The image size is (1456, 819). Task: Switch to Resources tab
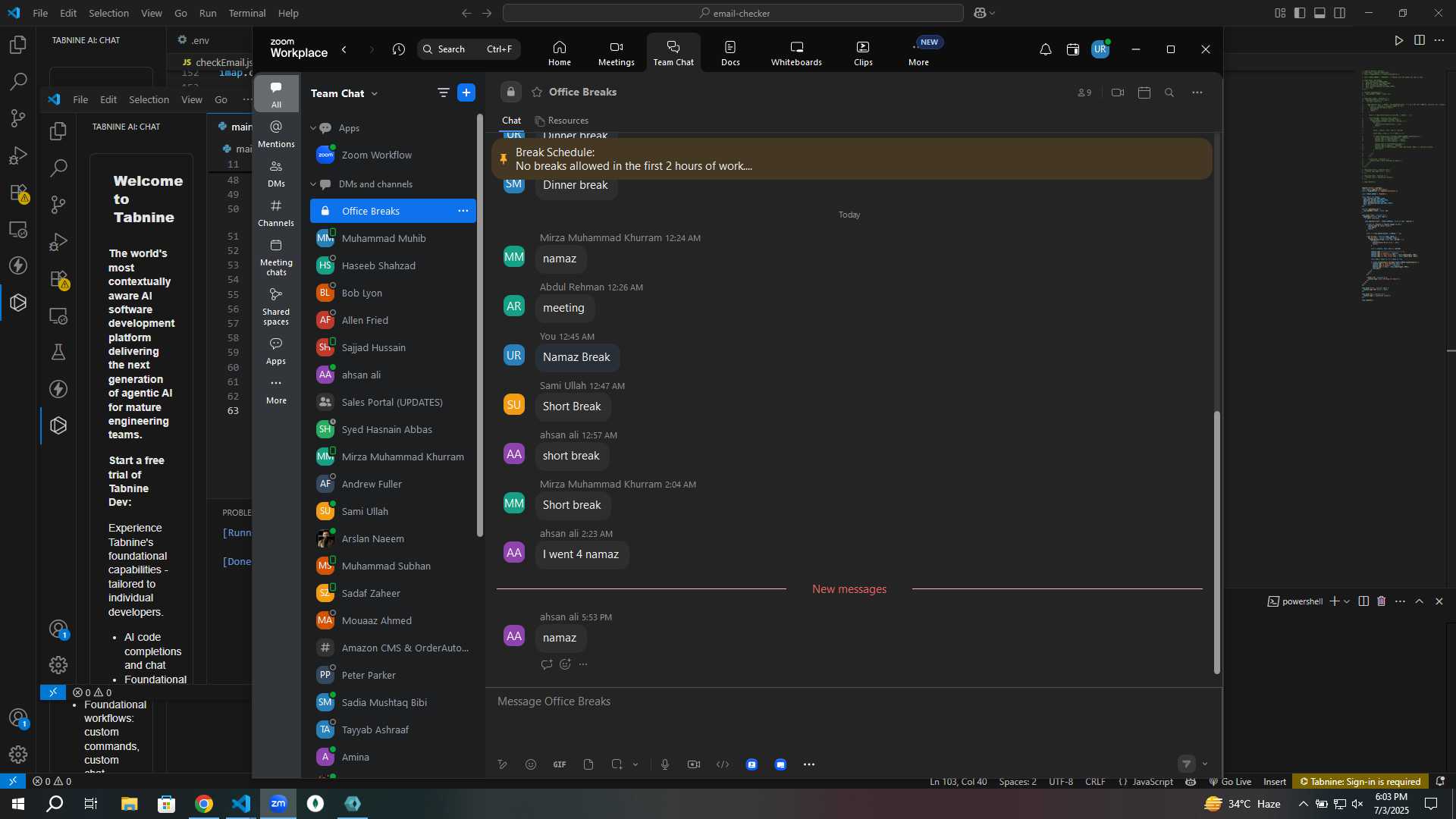pyautogui.click(x=562, y=121)
